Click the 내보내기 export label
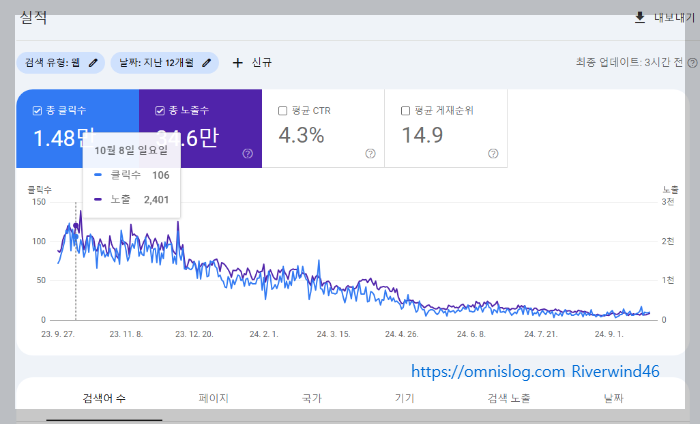Viewport: 700px width, 424px height. (675, 17)
